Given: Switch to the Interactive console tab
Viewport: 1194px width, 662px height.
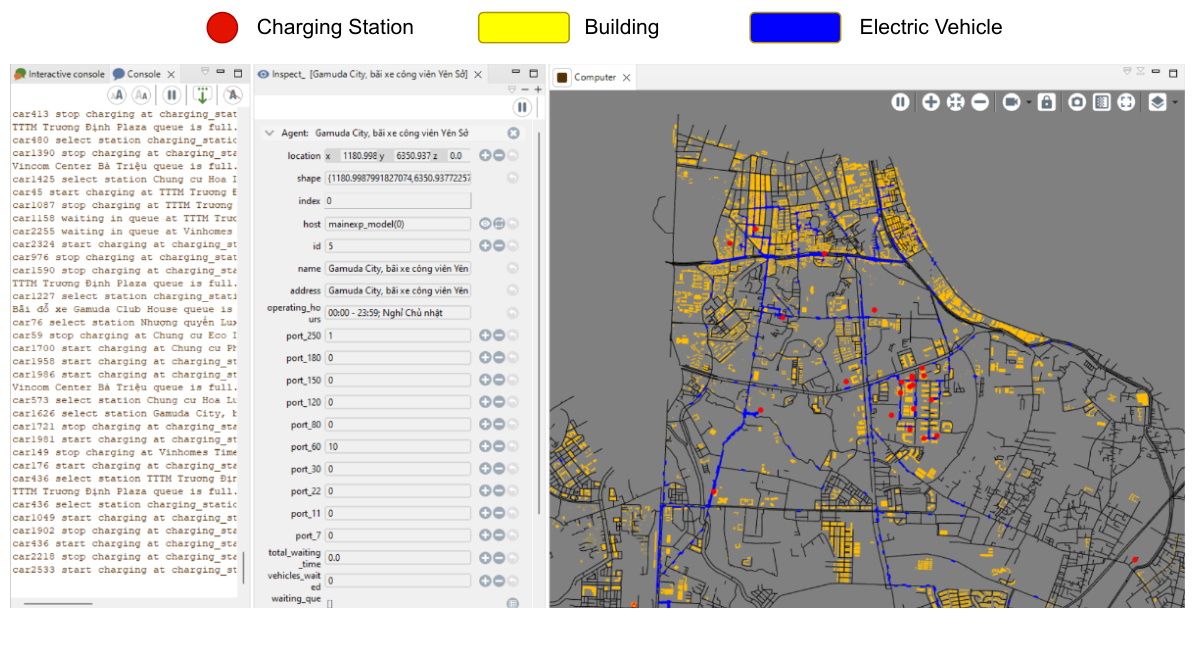Looking at the screenshot, I should (66, 74).
